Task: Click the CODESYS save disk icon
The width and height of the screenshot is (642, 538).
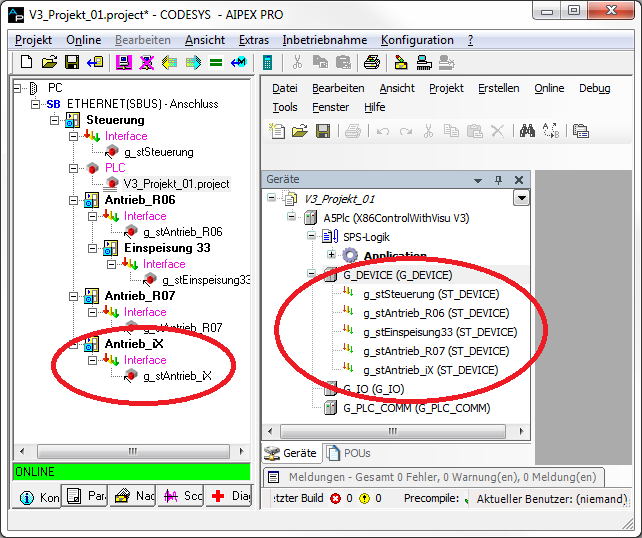Action: click(323, 131)
